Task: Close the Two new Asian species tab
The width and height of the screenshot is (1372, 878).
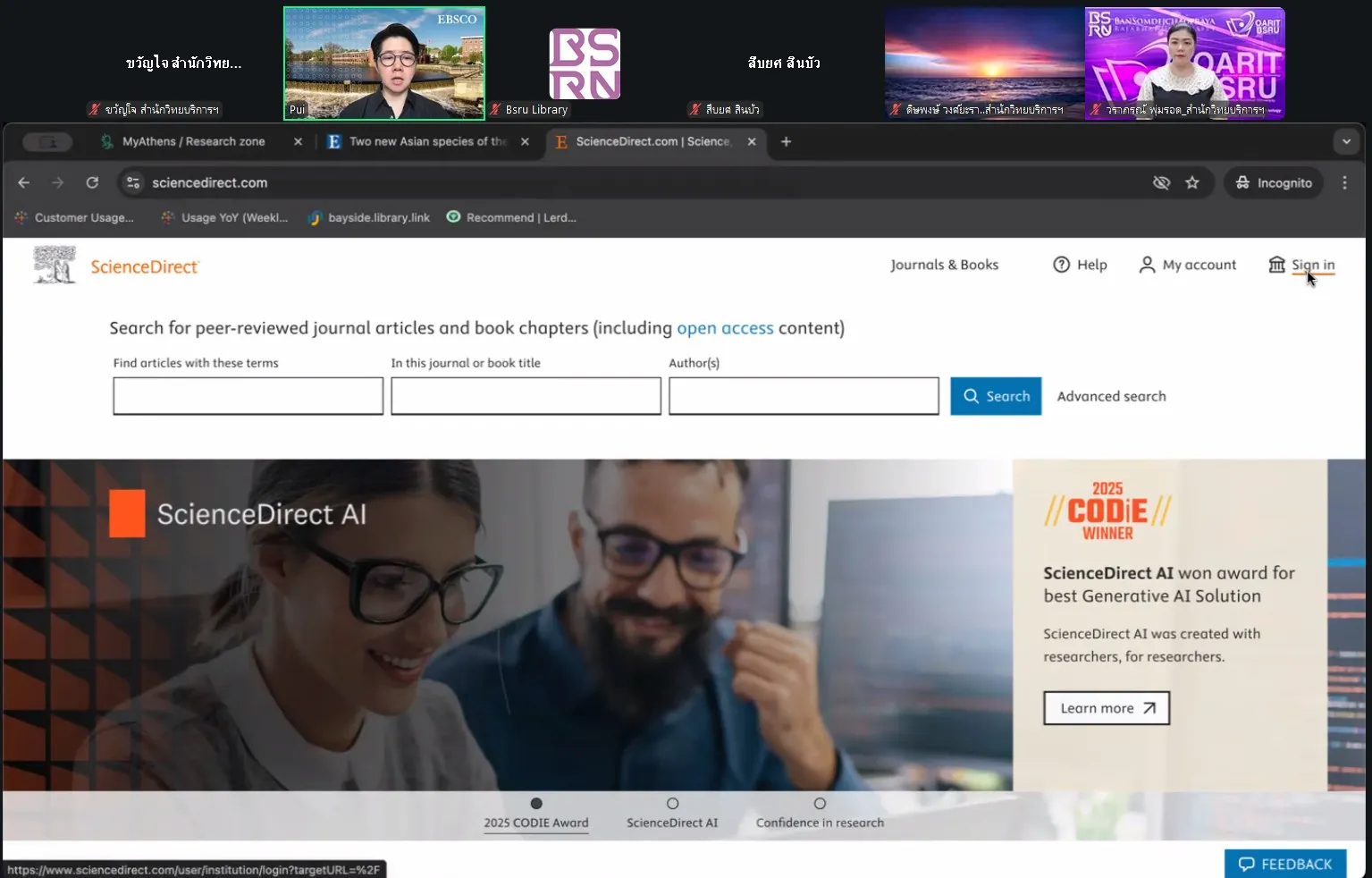Action: click(x=525, y=141)
